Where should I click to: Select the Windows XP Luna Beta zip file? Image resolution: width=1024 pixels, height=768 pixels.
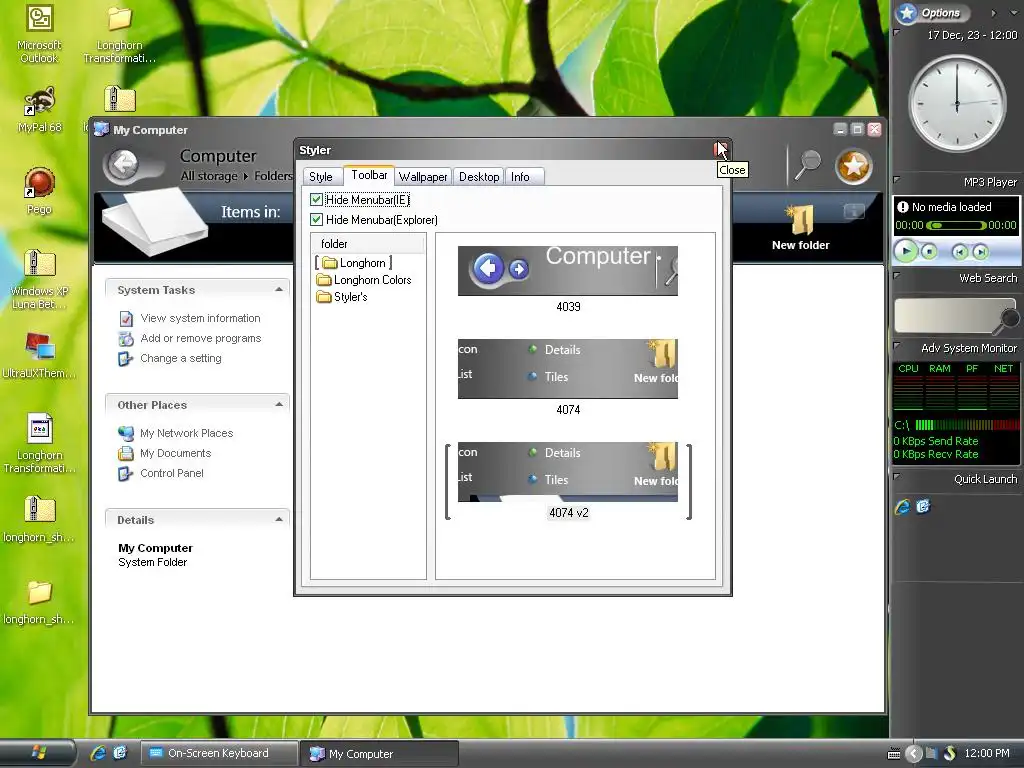pyautogui.click(x=39, y=280)
